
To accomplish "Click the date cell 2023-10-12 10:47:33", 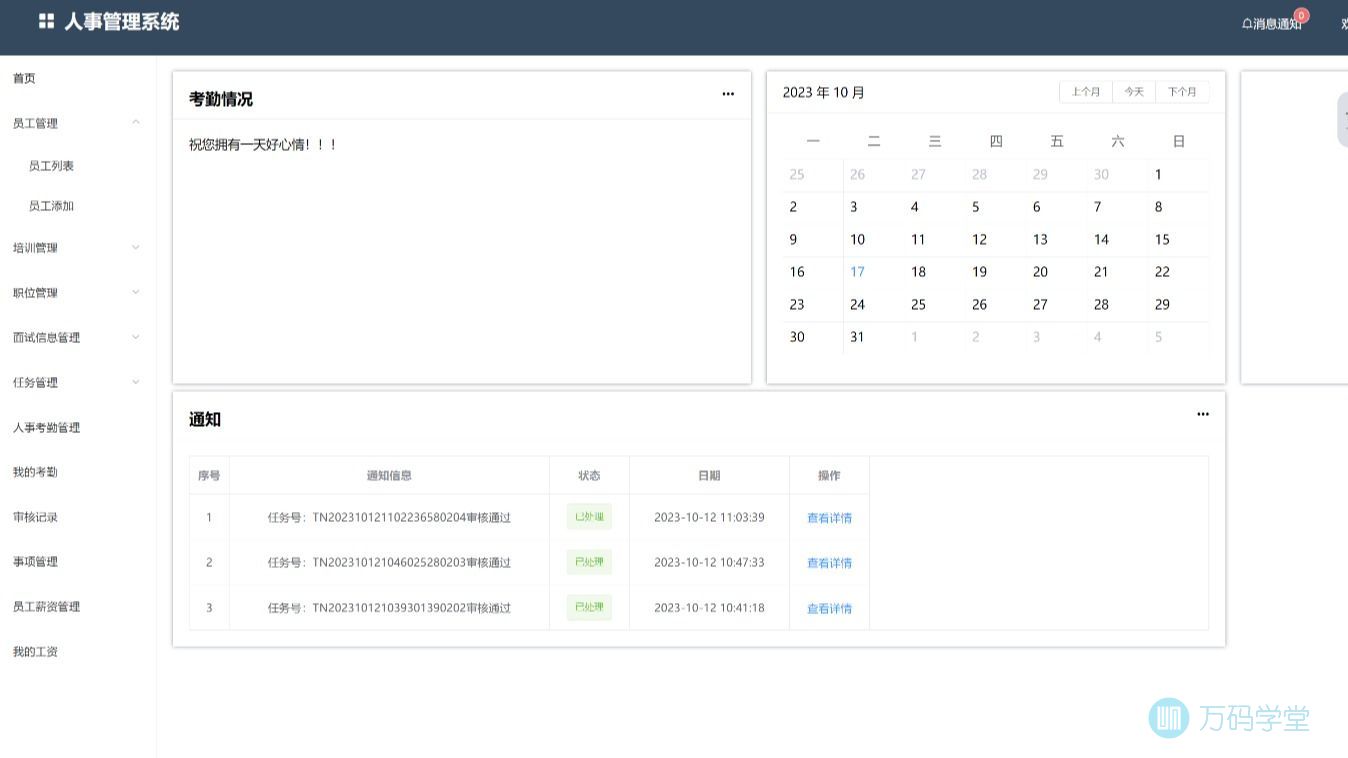I will (x=709, y=563).
